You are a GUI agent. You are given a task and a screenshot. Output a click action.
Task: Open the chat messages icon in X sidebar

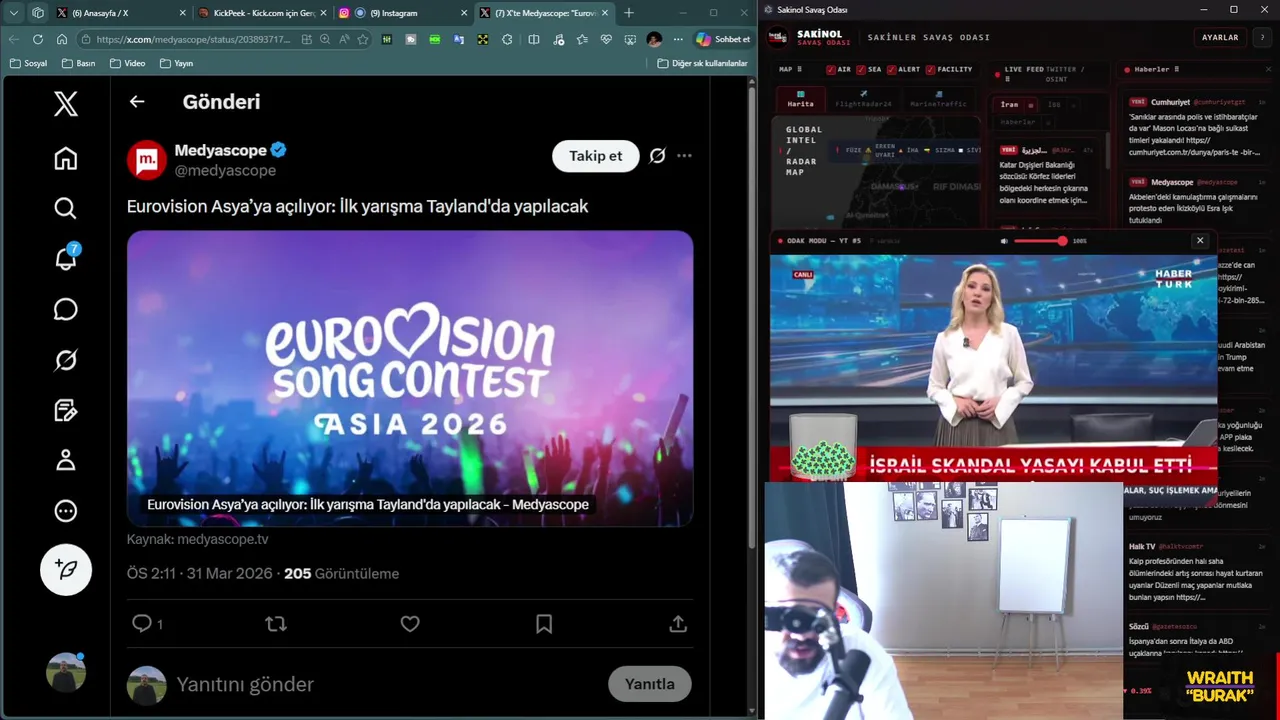click(65, 309)
